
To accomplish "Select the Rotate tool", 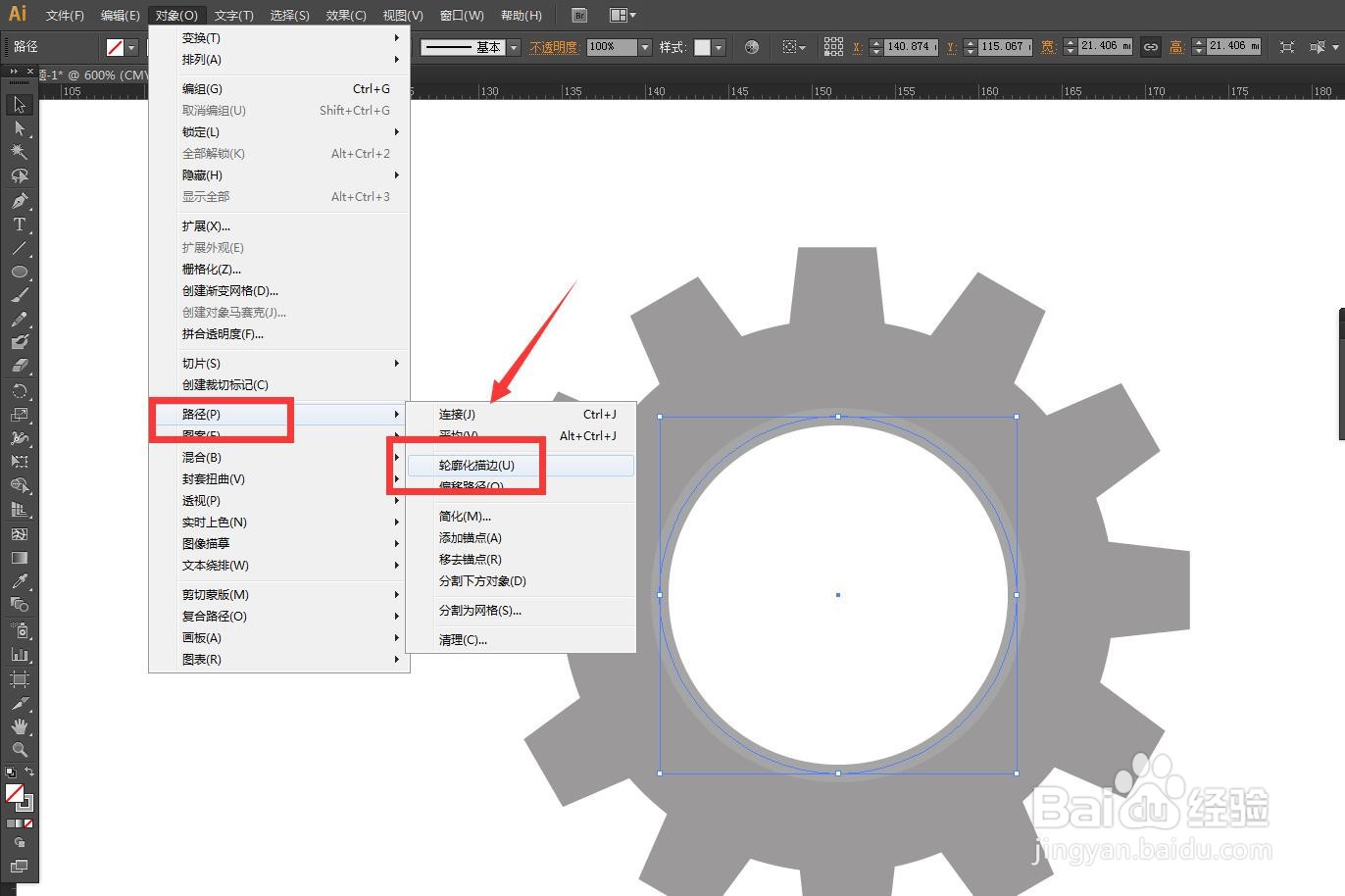I will (19, 391).
